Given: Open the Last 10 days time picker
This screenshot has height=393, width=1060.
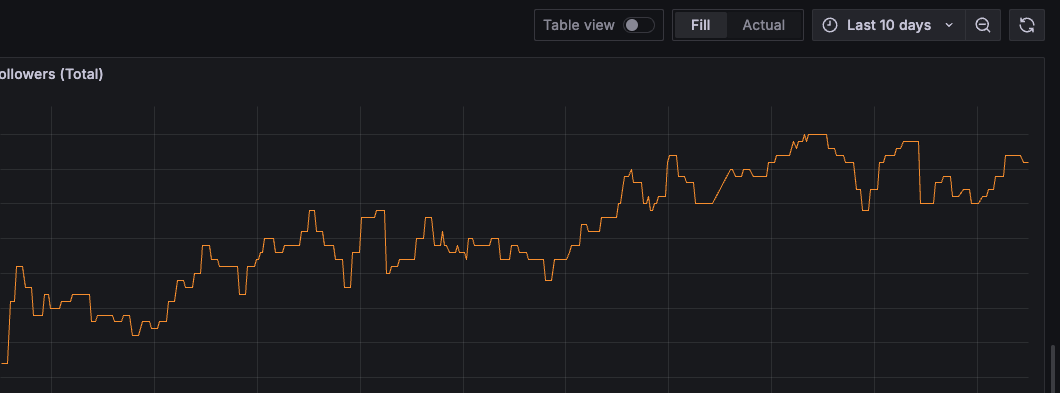Looking at the screenshot, I should (888, 25).
